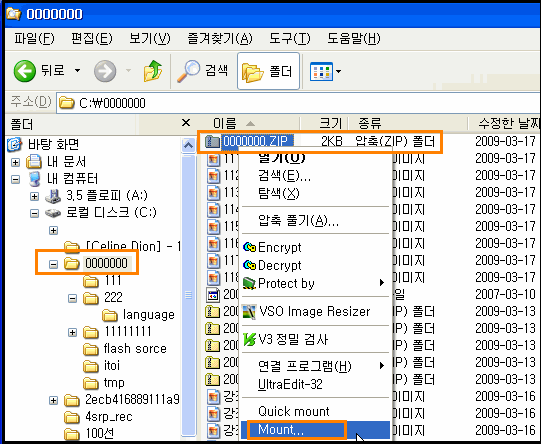This screenshot has height=444, width=541.
Task: Click the green Back arrow button
Action: point(24,71)
